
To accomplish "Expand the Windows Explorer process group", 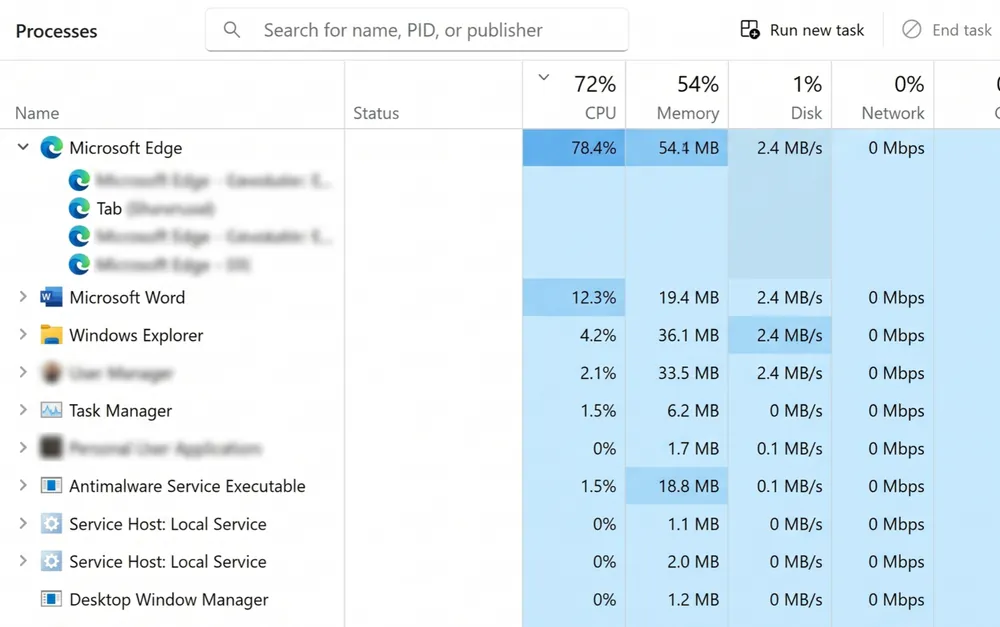I will pos(23,334).
